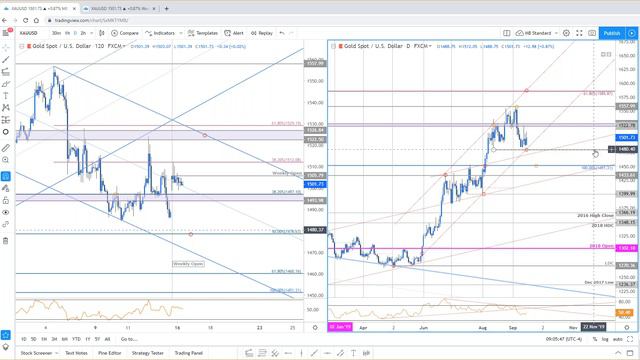This screenshot has height=360, width=640.
Task: Undo the last chart action
Action: (x=282, y=33)
